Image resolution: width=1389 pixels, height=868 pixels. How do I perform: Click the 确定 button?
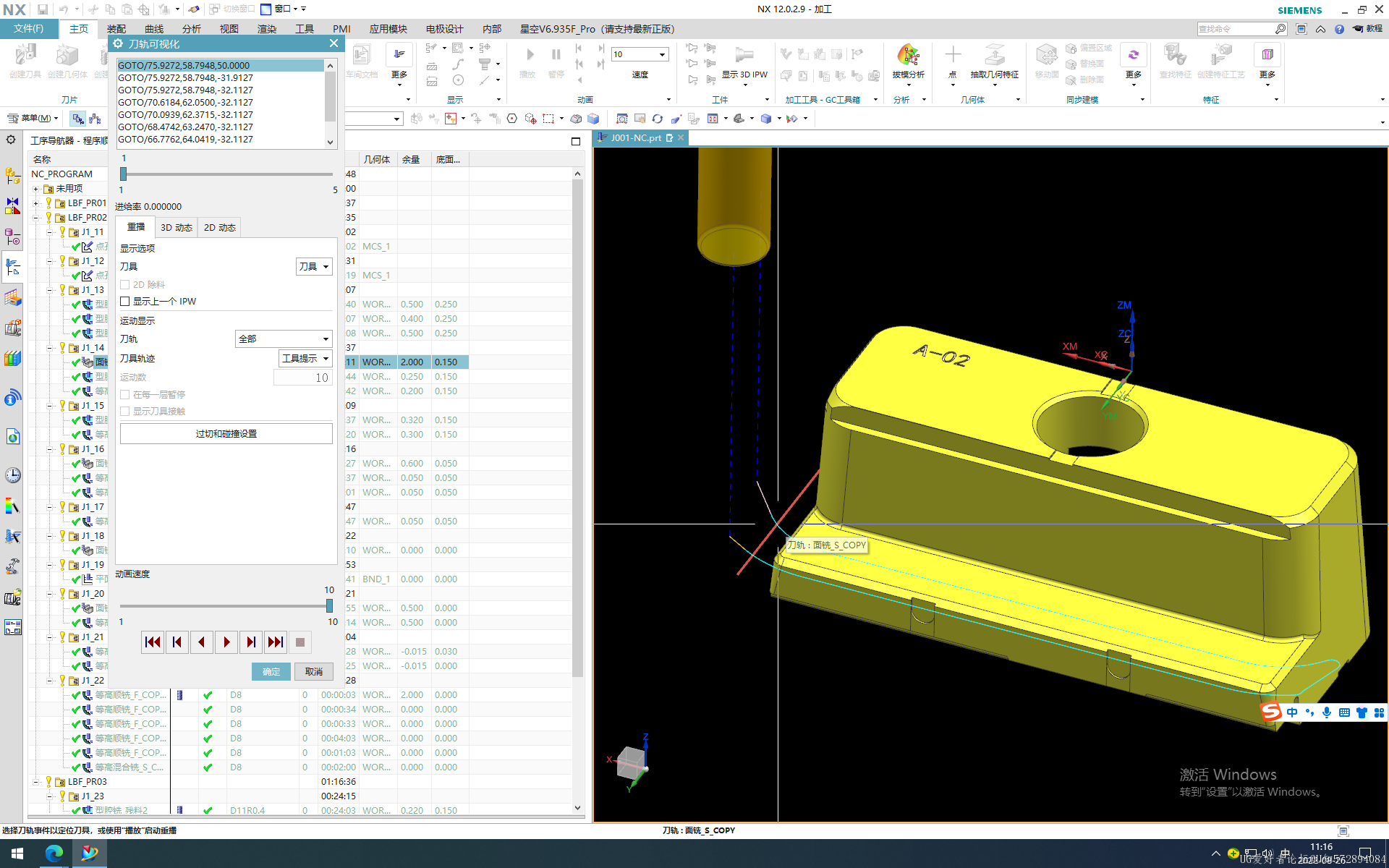pos(271,671)
